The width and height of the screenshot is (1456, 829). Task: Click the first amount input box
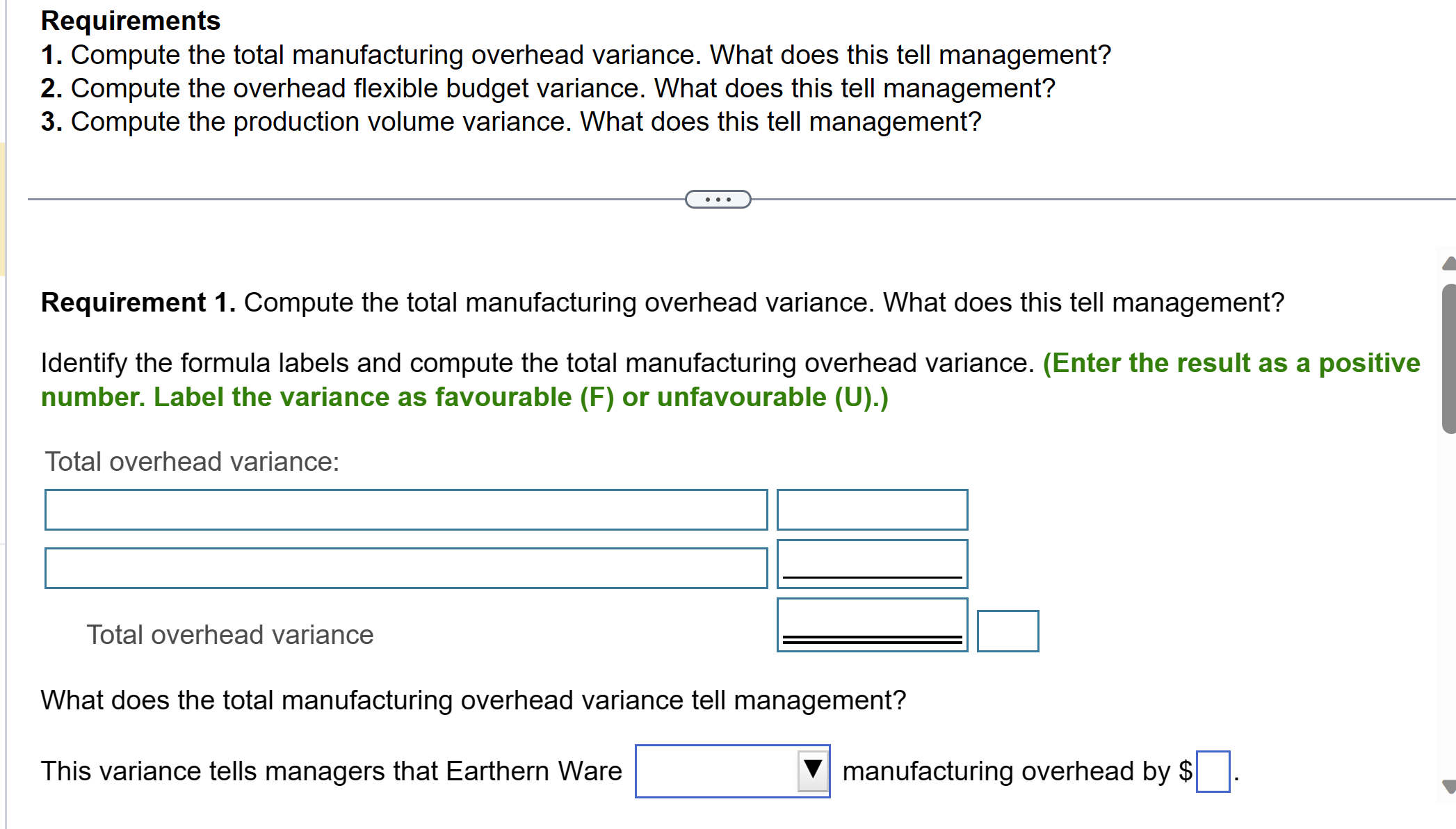872,510
